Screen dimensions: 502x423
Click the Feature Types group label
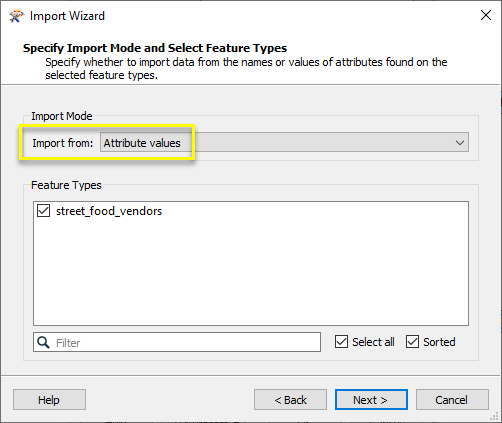tap(66, 185)
